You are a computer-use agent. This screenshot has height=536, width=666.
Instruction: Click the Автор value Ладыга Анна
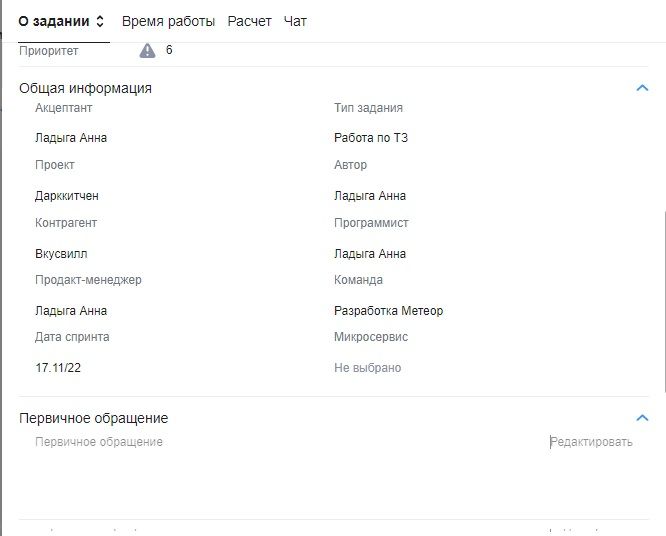click(370, 196)
